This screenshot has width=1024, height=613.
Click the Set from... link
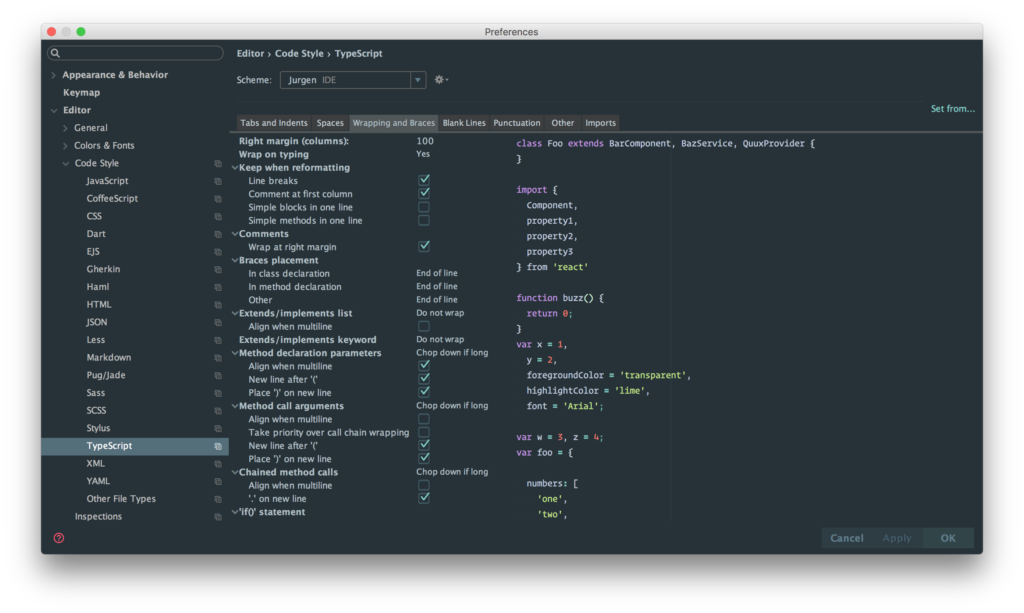click(x=952, y=109)
